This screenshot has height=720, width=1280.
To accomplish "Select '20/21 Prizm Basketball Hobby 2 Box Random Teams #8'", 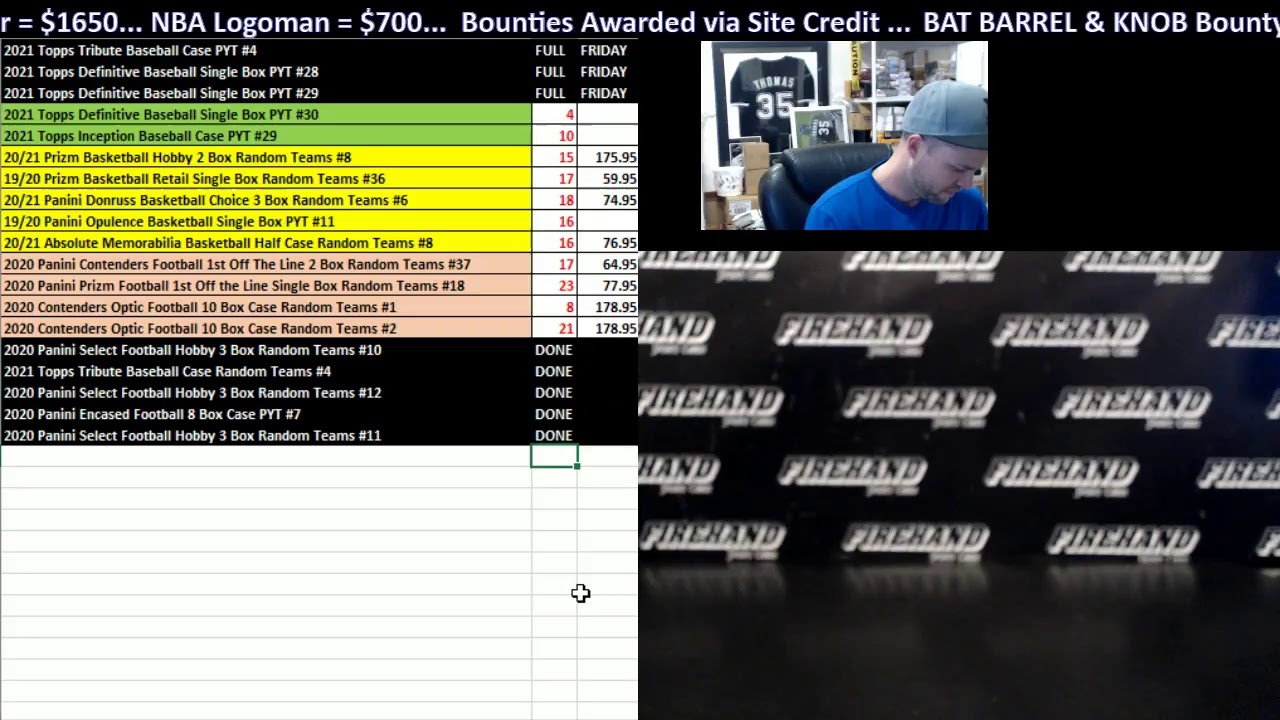I will [266, 157].
